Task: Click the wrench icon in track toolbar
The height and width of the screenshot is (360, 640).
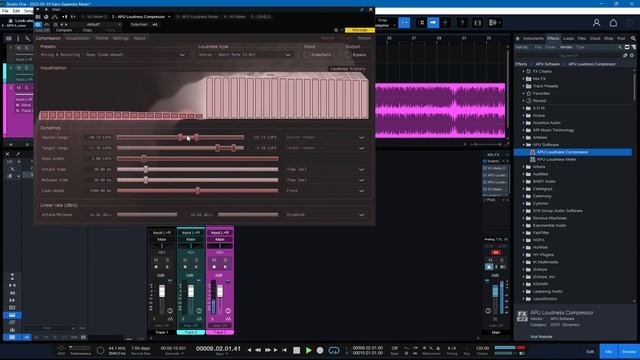Action: 27,38
